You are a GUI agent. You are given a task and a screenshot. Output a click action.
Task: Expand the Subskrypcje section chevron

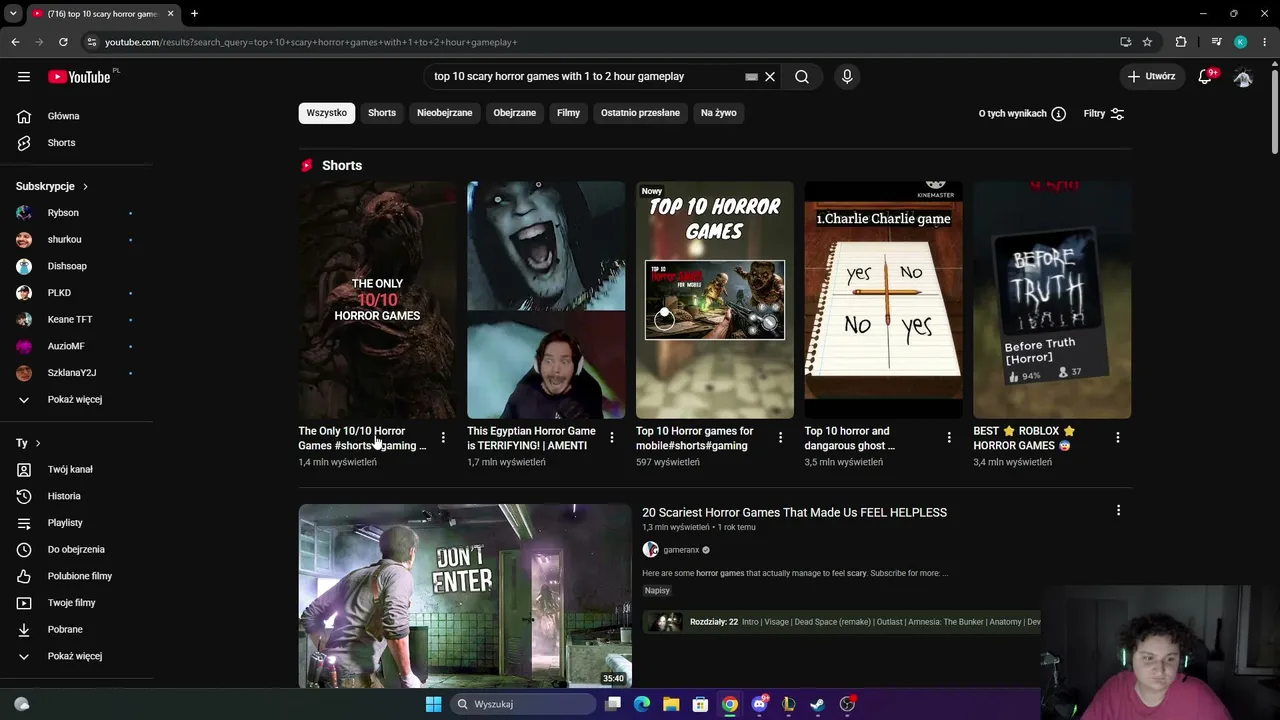pos(85,187)
